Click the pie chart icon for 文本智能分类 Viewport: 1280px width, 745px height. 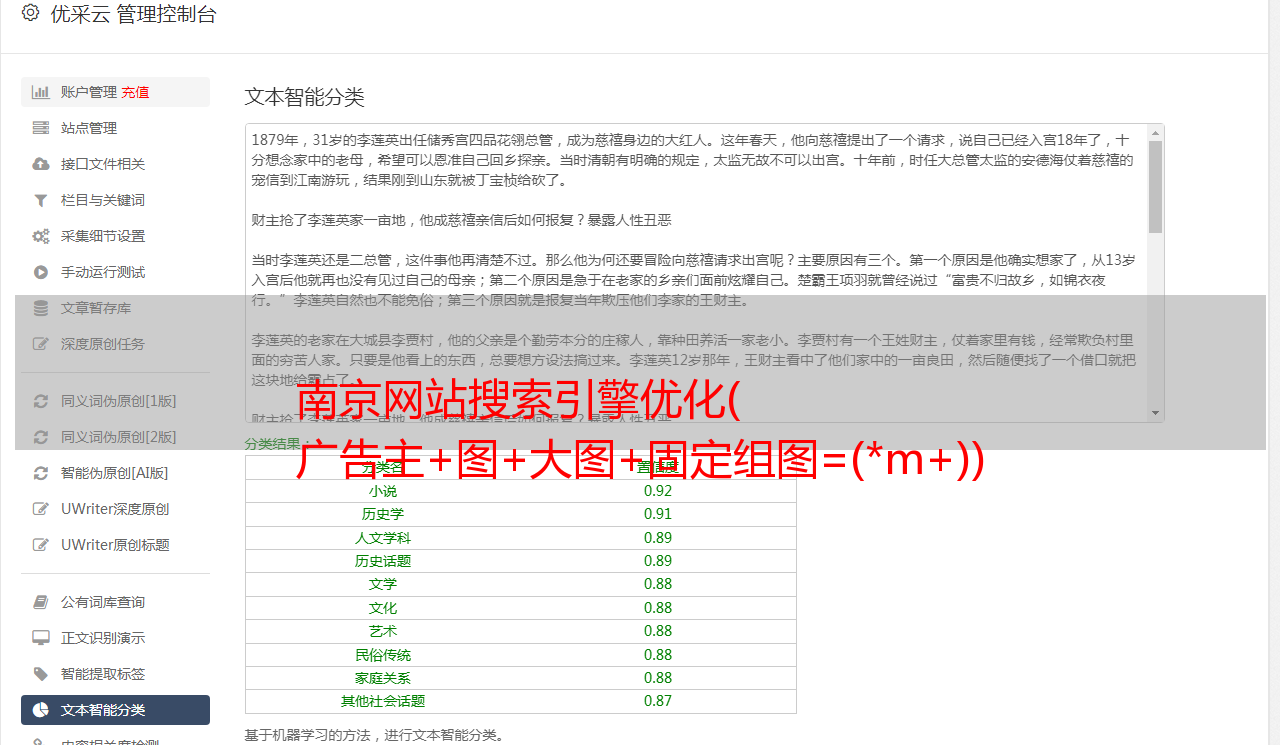pyautogui.click(x=41, y=710)
